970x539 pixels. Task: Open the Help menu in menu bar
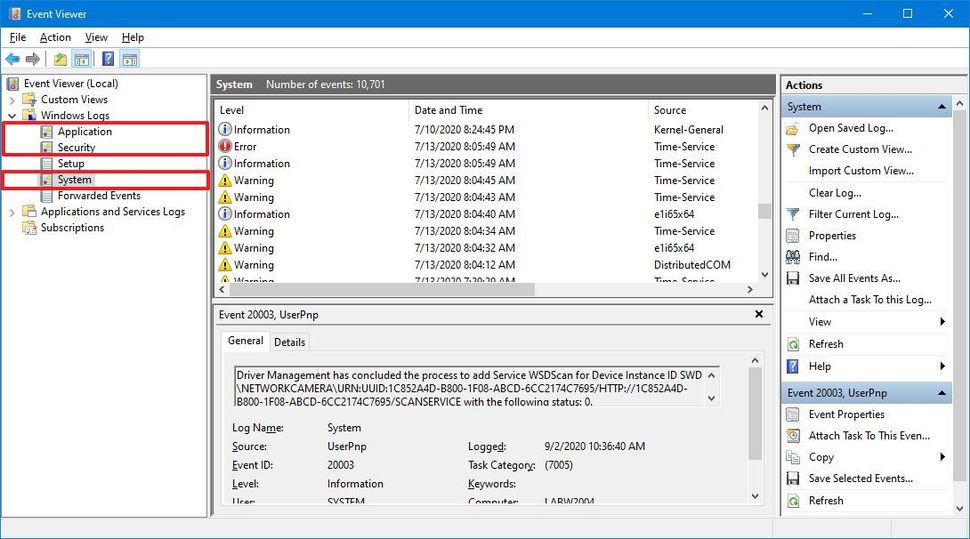[x=132, y=38]
